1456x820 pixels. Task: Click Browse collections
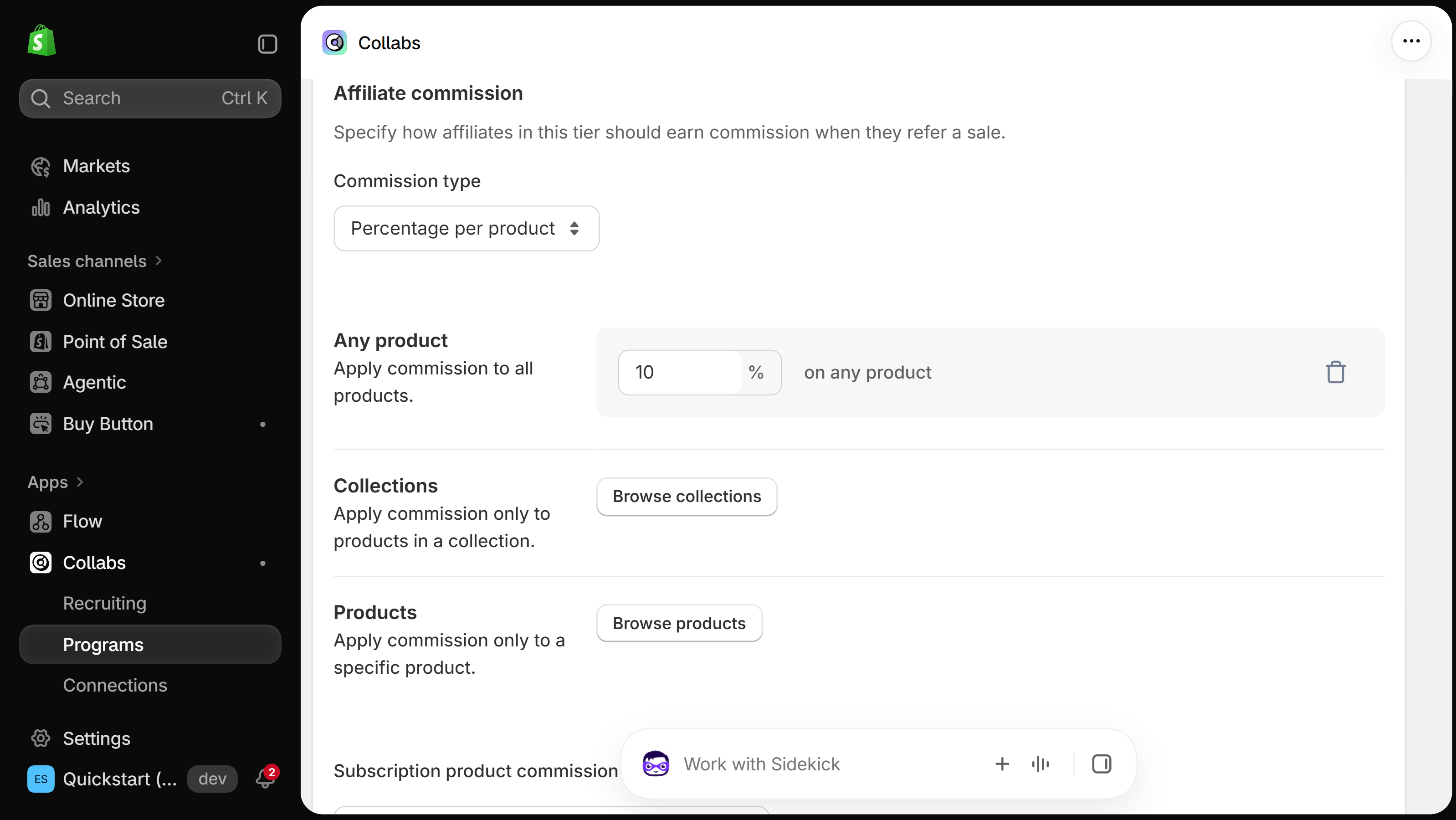pyautogui.click(x=687, y=496)
